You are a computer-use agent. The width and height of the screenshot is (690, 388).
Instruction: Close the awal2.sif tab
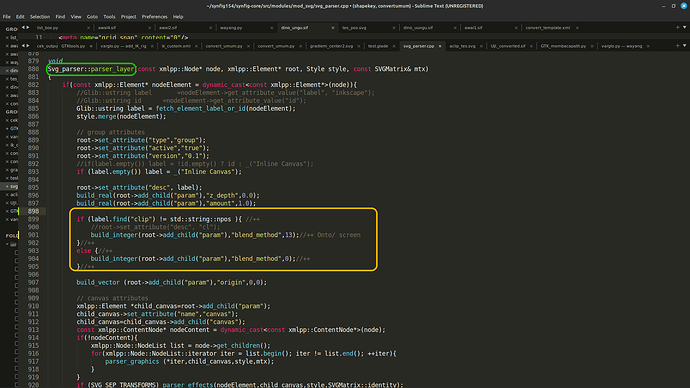tap(210, 28)
